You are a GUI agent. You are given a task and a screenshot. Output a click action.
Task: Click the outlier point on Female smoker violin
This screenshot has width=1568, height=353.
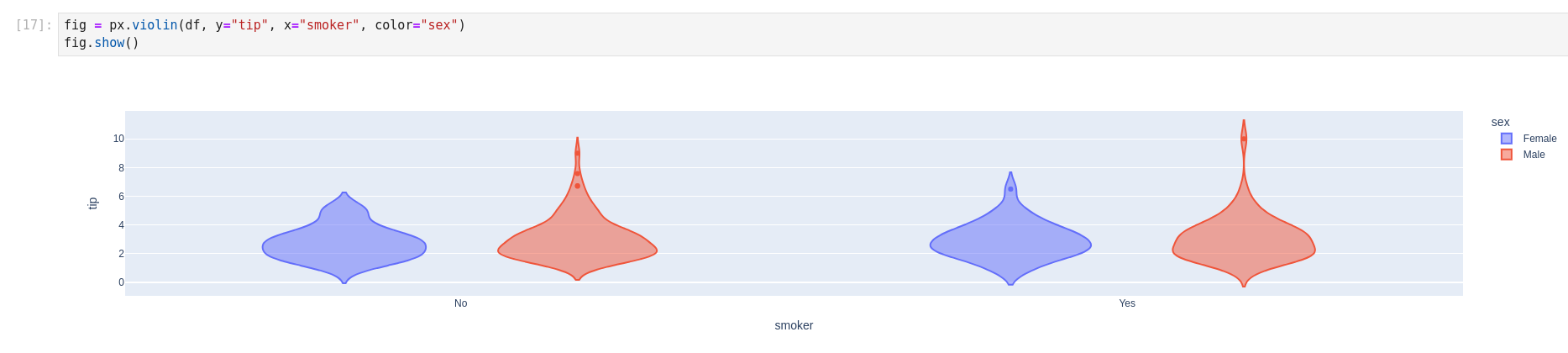coord(1010,189)
